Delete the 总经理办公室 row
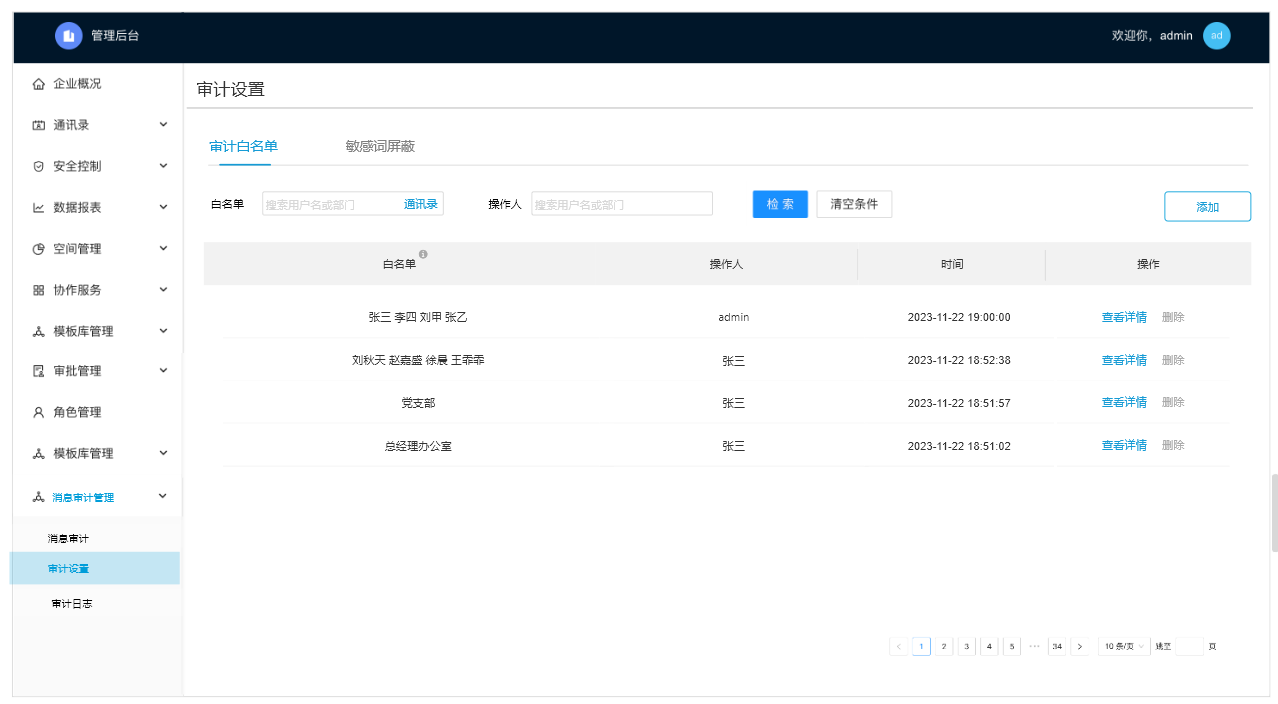 1173,445
